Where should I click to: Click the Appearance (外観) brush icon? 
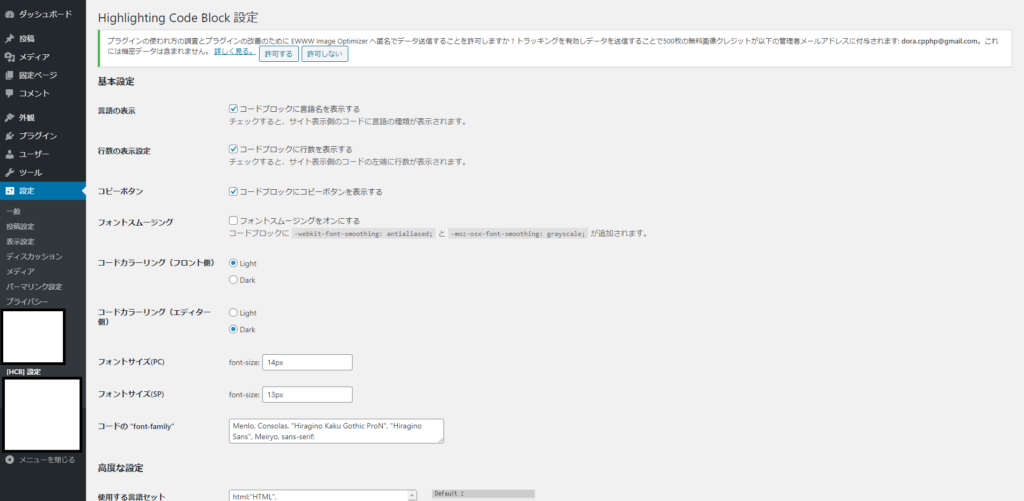[10, 118]
